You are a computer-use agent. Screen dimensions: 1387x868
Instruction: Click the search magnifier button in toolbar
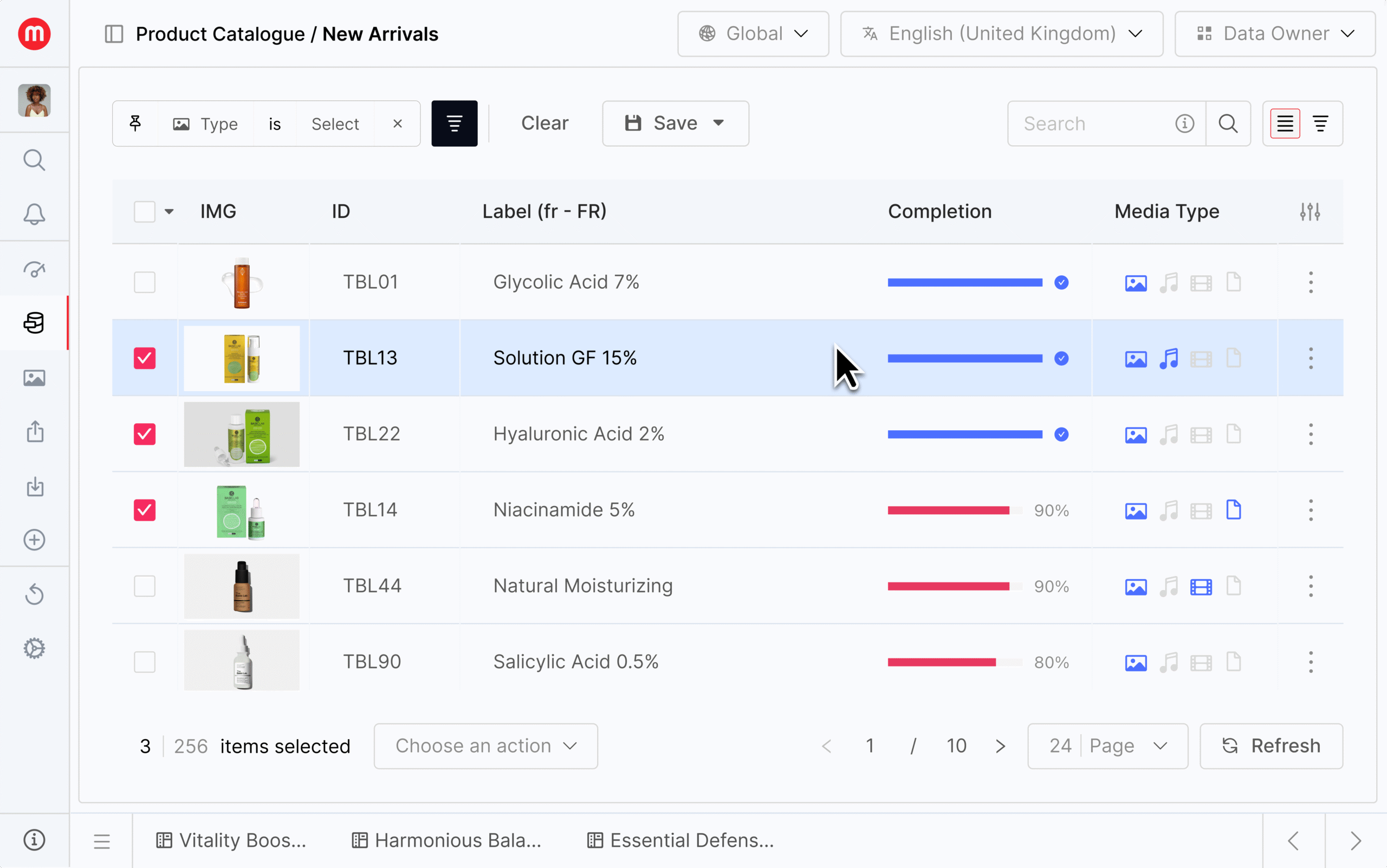coord(1228,124)
